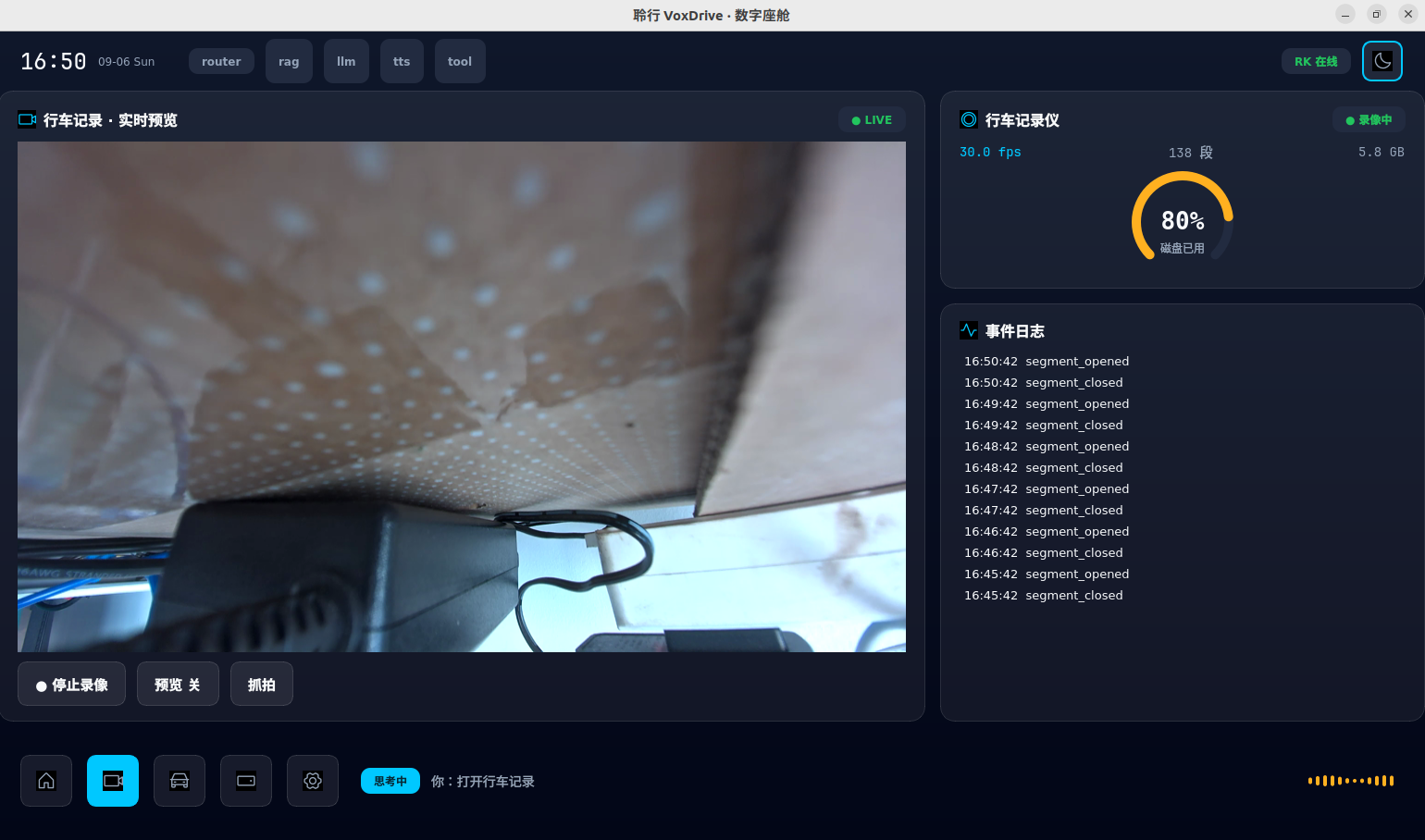
Task: Open the card panel icon in bottom nav
Action: point(246,781)
